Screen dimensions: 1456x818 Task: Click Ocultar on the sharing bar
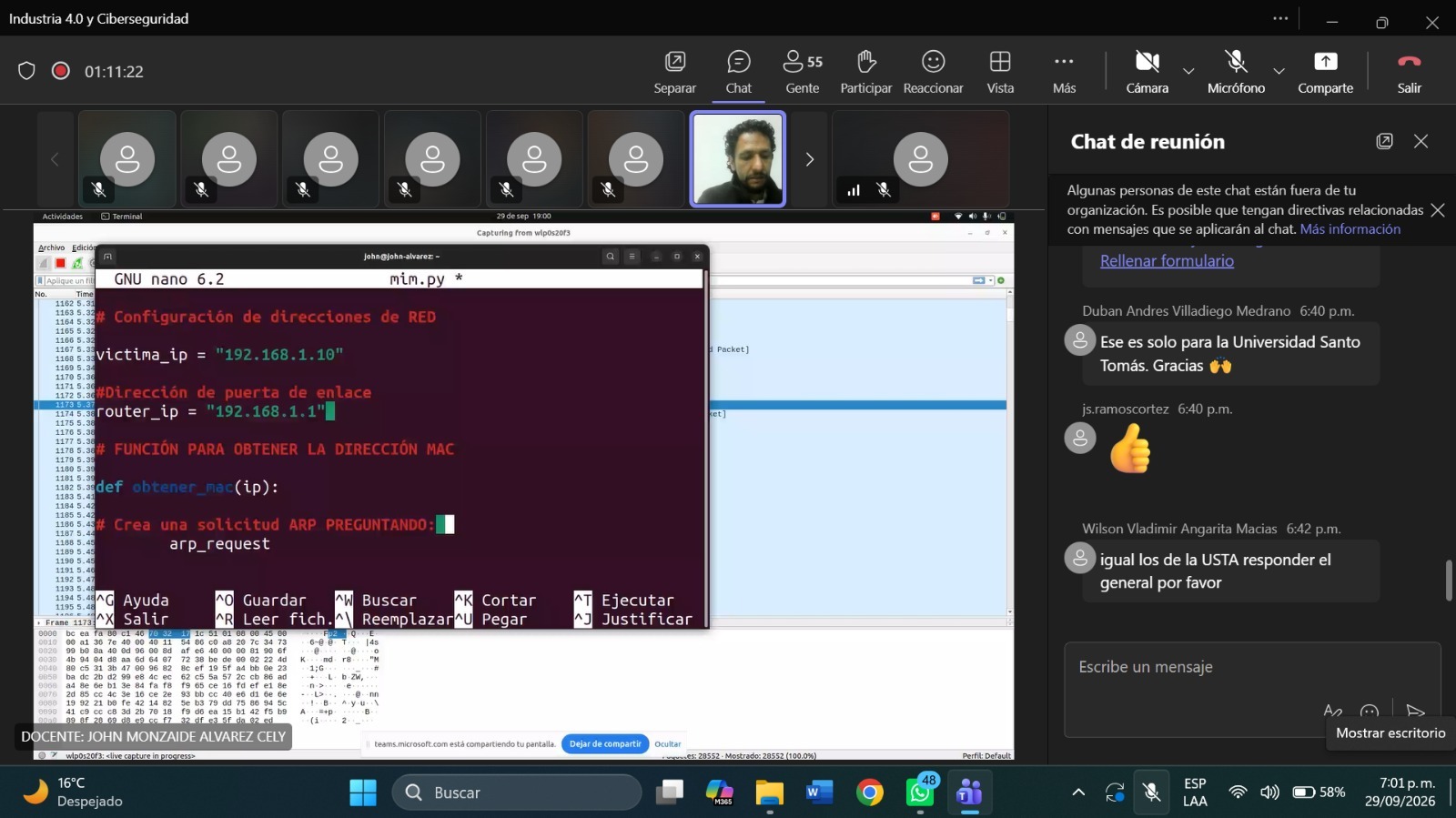coord(668,743)
